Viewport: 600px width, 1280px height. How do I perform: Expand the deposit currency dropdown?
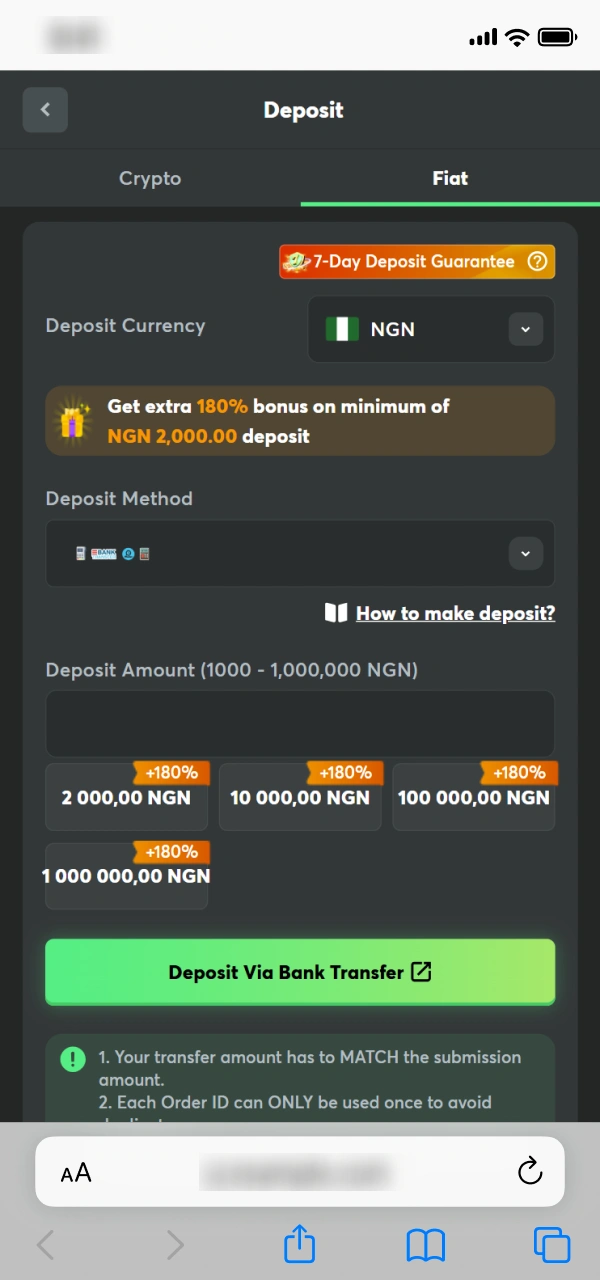525,329
